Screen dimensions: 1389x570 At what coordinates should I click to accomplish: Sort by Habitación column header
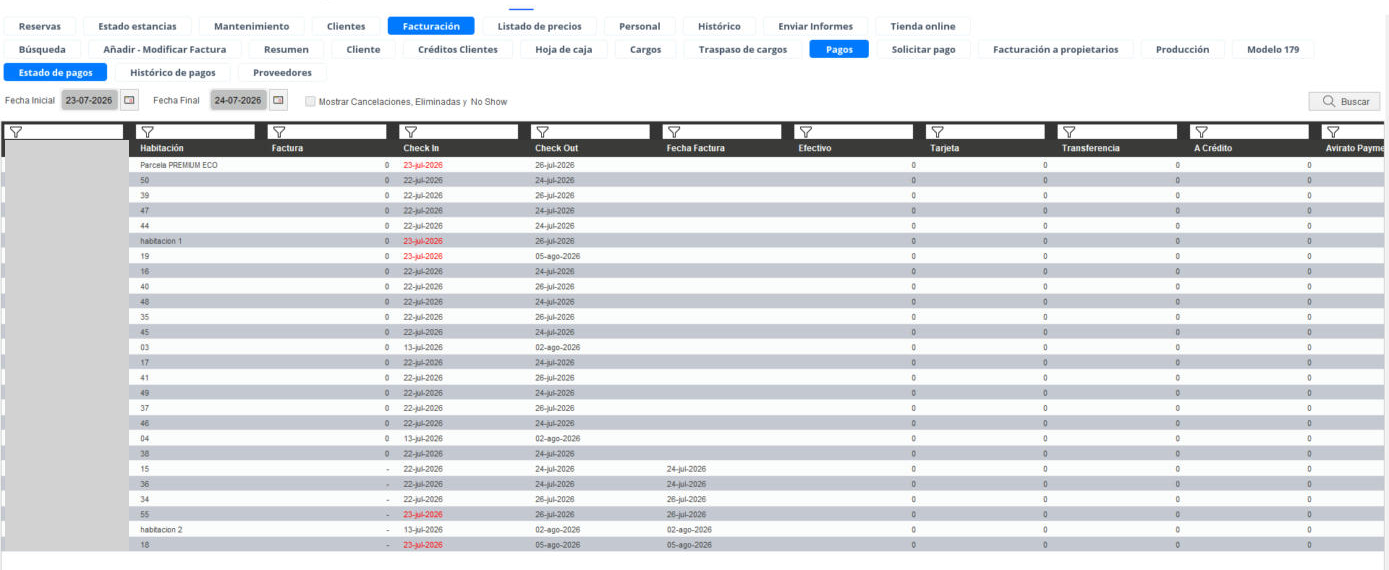(163, 148)
